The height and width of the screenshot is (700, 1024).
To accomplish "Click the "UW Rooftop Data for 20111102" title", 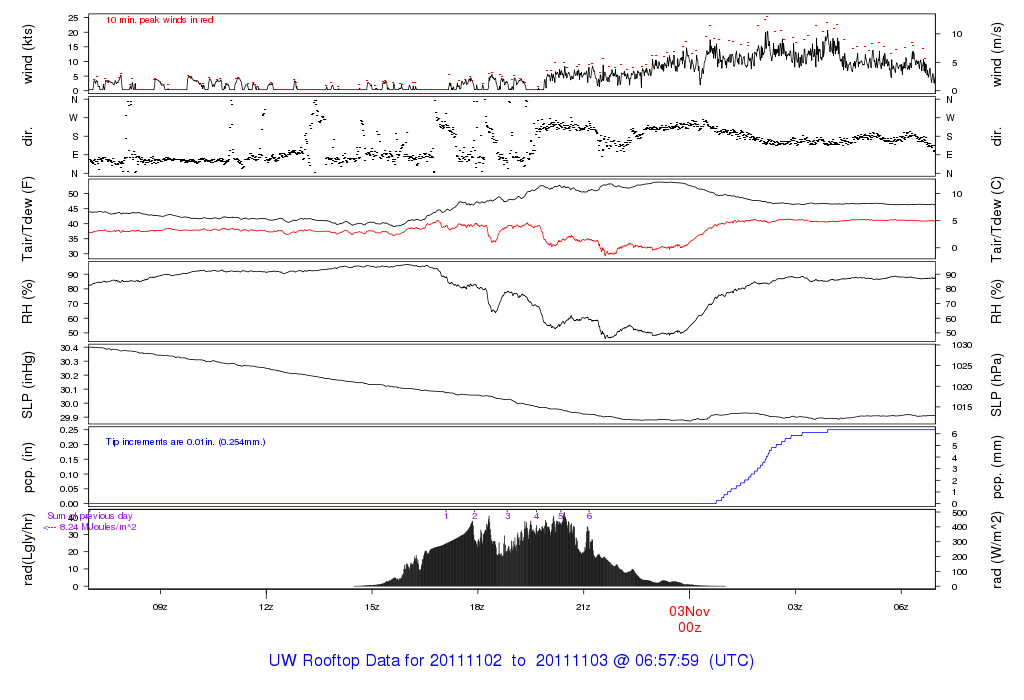I will (385, 660).
